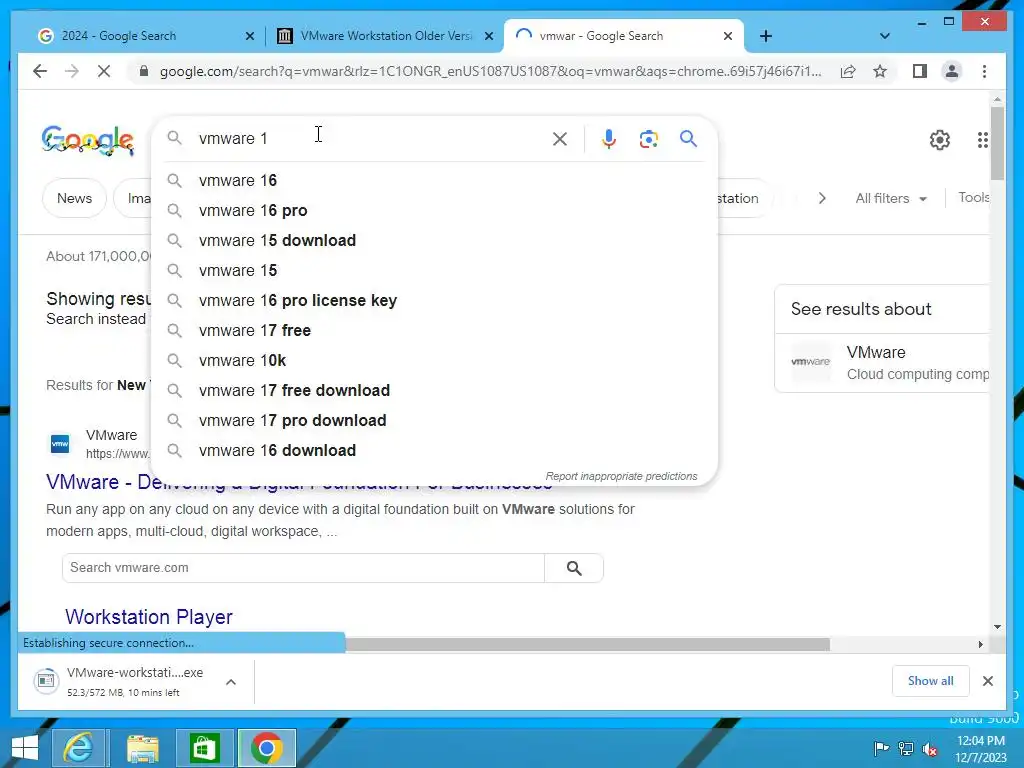Click the network tray icon
The image size is (1024, 768).
906,748
